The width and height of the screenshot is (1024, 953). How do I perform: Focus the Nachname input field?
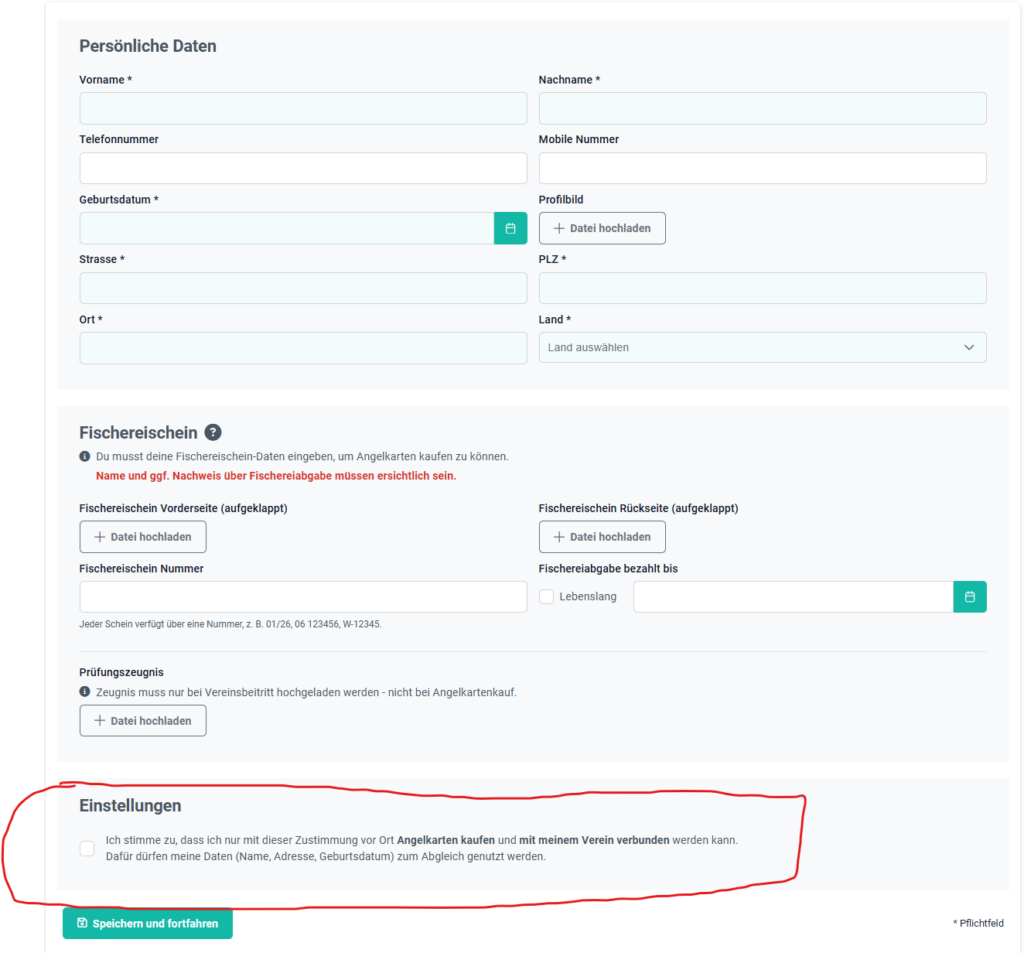[x=762, y=108]
